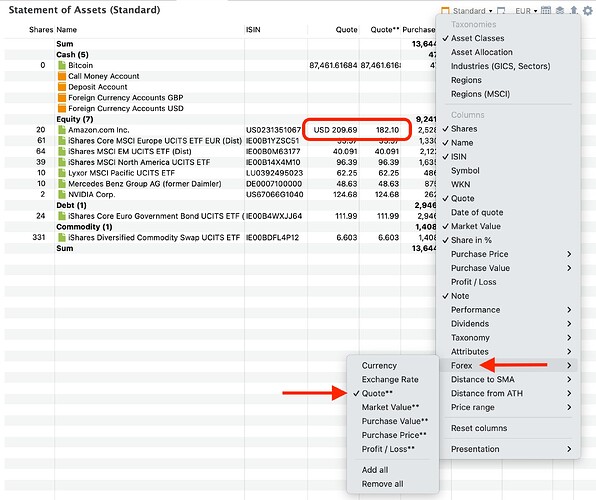
Task: Click the export upload arrow icon
Action: (574, 10)
